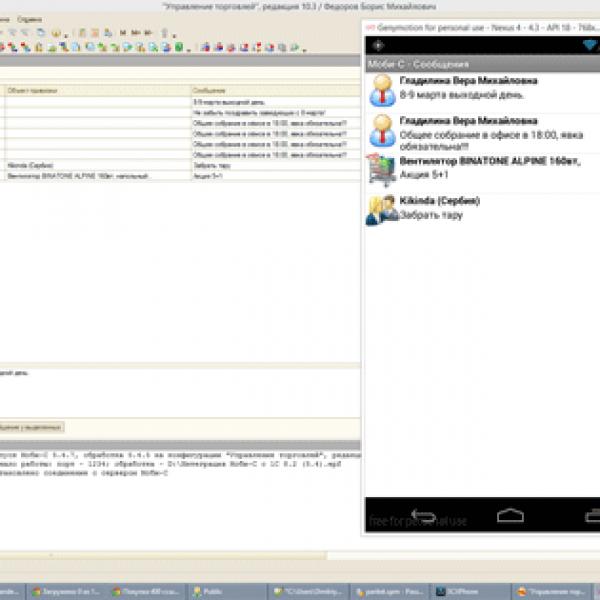Click the 'Сообщение' column header
This screenshot has width=600, height=600.
coord(210,90)
